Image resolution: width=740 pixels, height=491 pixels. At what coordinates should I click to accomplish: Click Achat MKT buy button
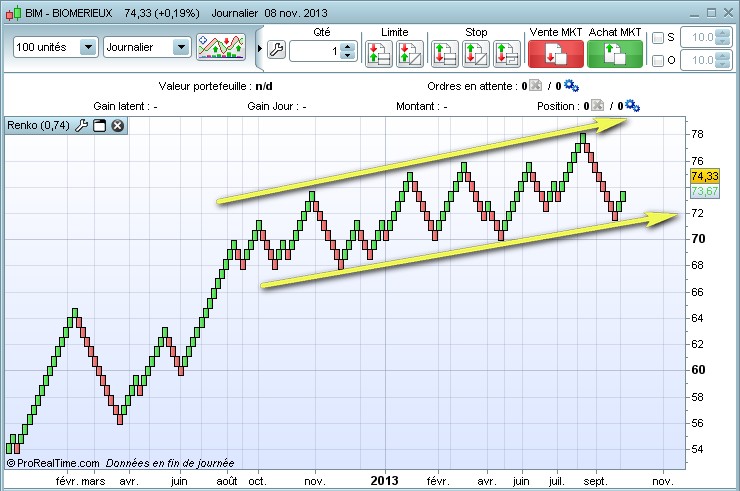tap(614, 53)
